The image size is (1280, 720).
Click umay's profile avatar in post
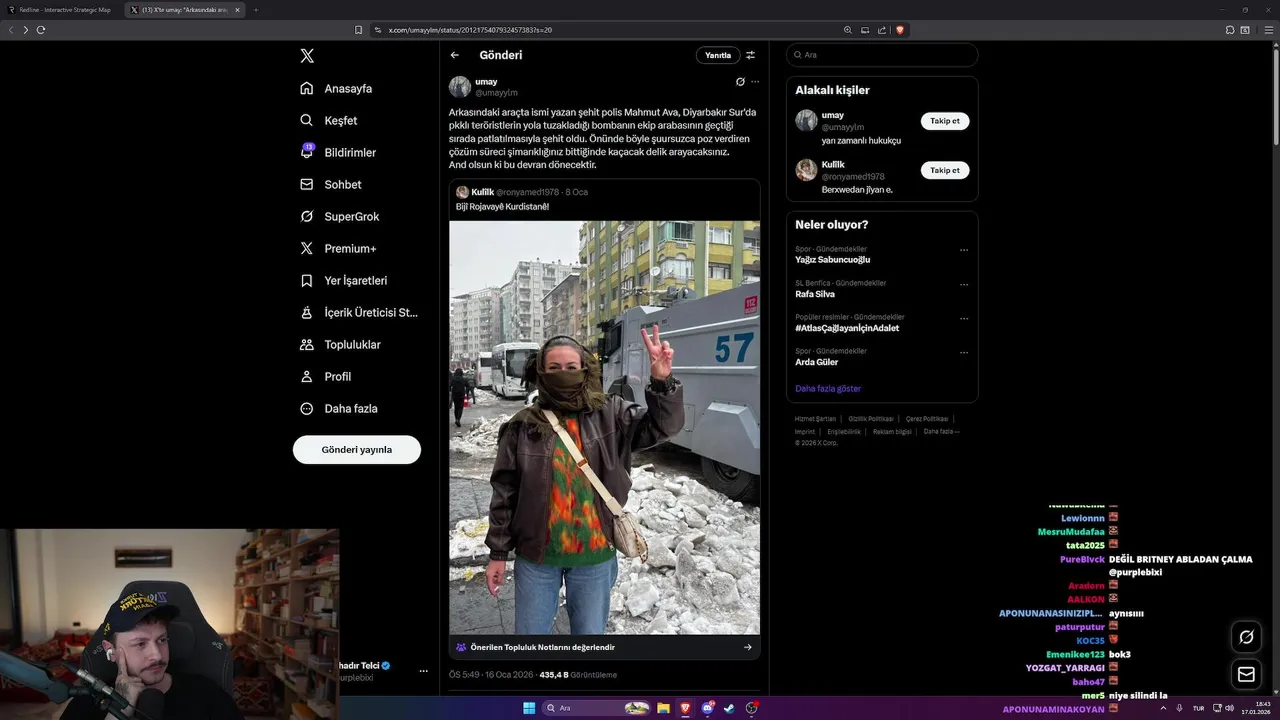point(460,87)
